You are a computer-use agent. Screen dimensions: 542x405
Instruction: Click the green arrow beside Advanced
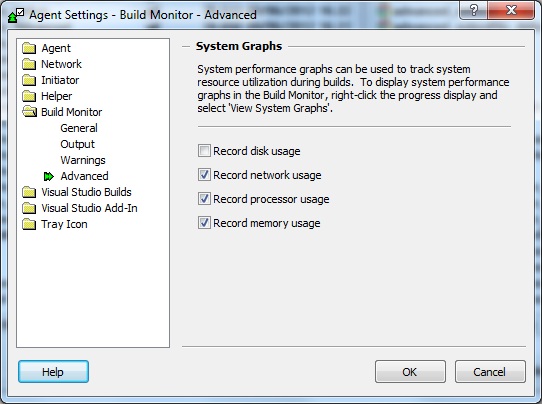click(x=49, y=177)
